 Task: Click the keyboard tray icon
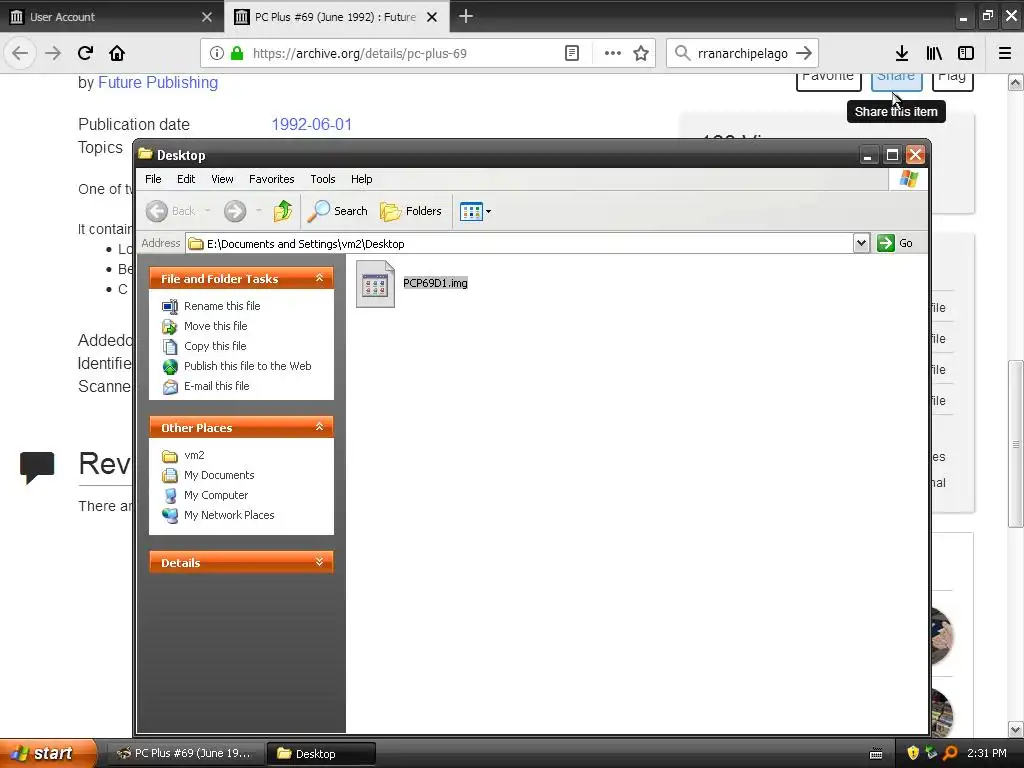876,754
